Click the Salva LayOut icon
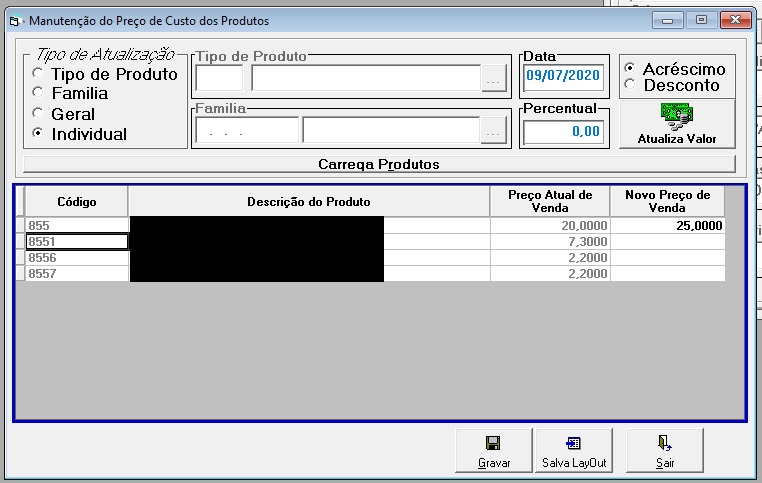 [x=573, y=443]
